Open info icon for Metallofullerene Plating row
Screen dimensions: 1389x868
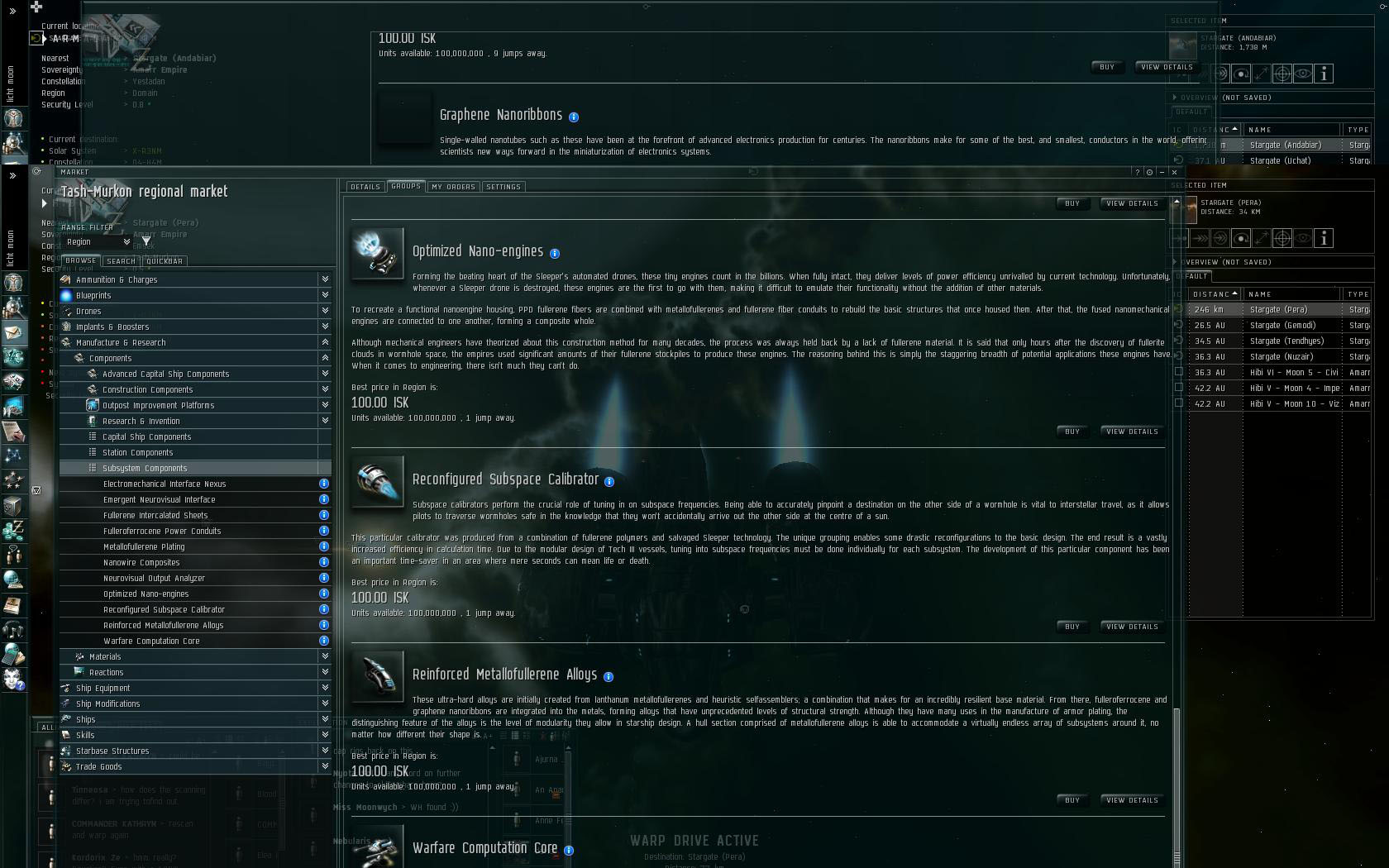[324, 546]
